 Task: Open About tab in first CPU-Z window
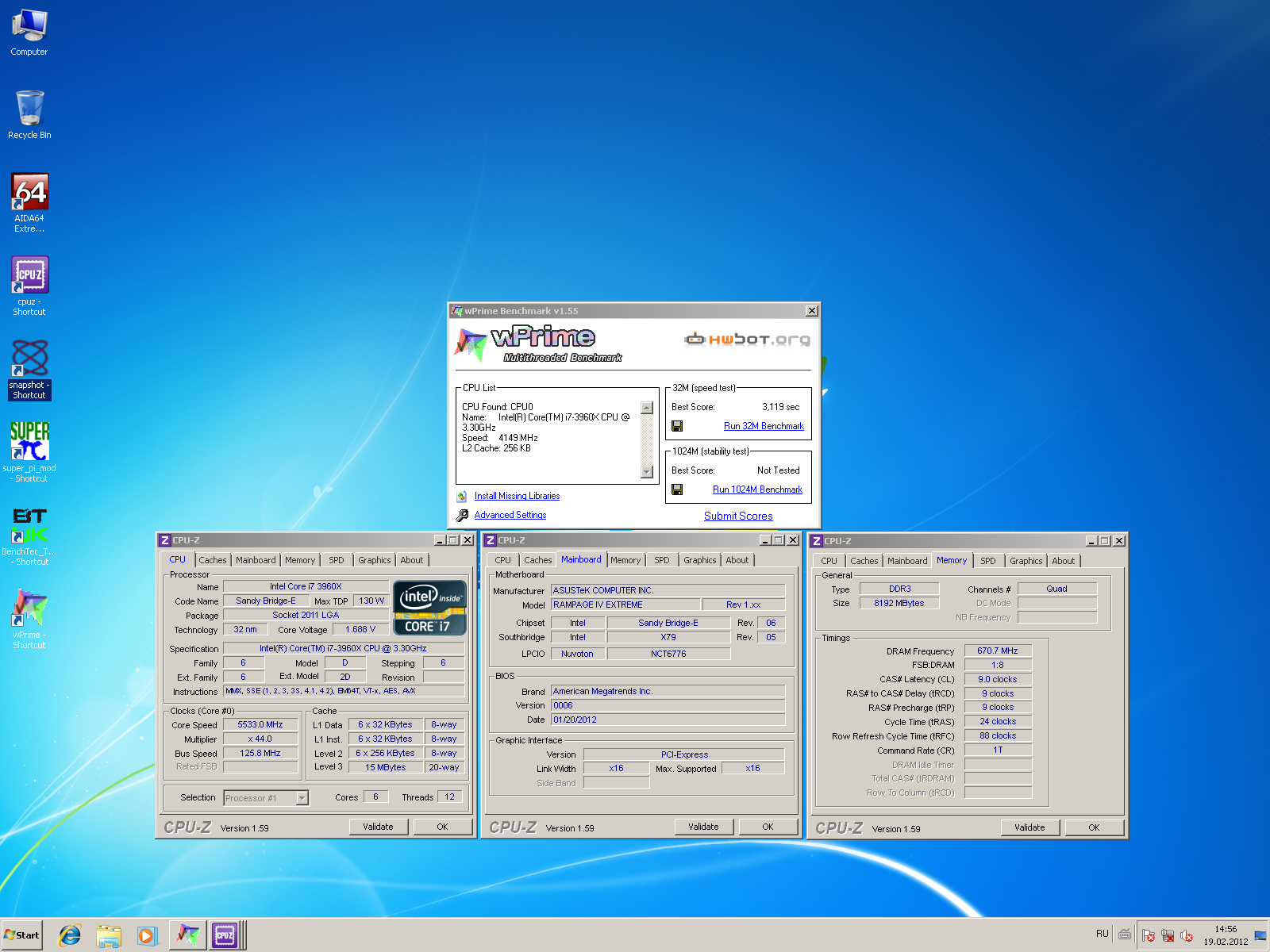[411, 560]
